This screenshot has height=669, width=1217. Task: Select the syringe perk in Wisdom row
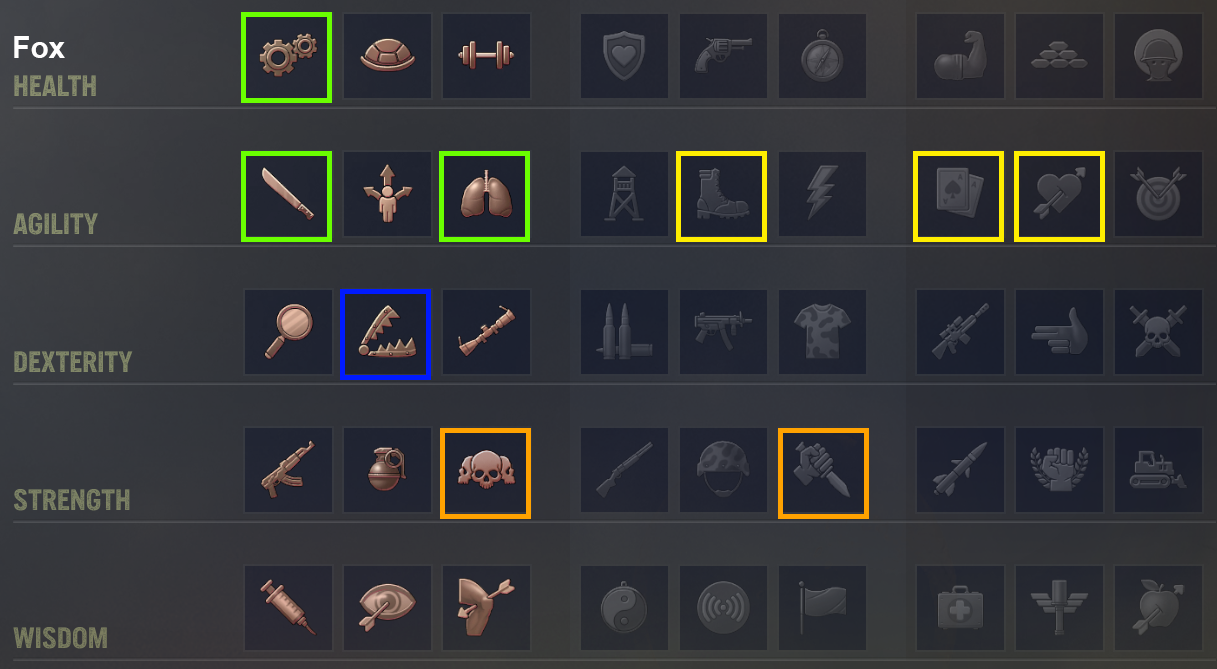288,608
